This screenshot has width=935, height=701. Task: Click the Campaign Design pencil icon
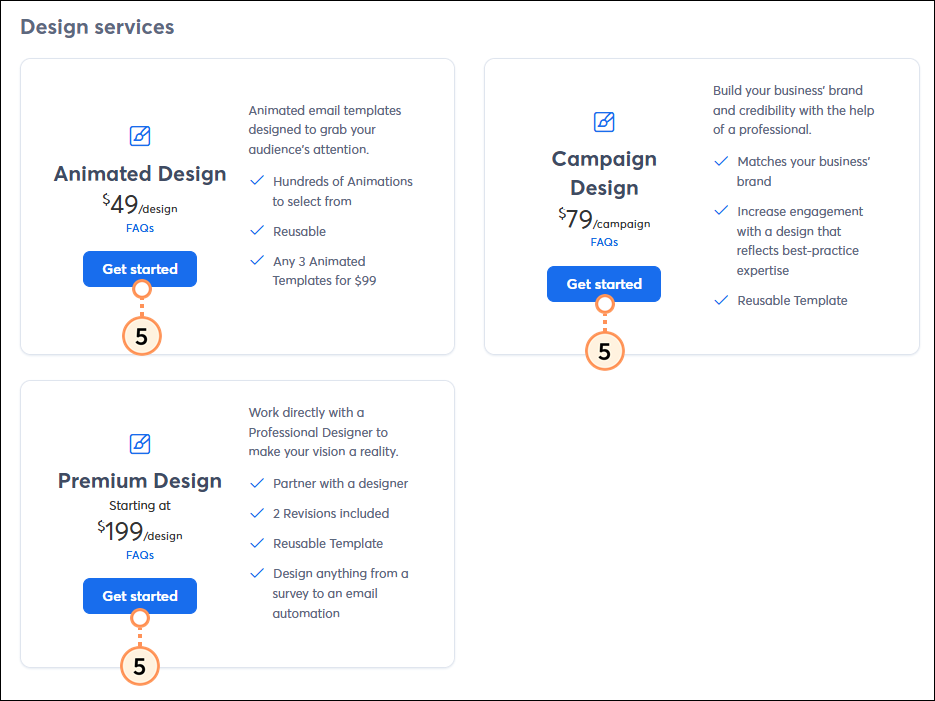pyautogui.click(x=604, y=122)
